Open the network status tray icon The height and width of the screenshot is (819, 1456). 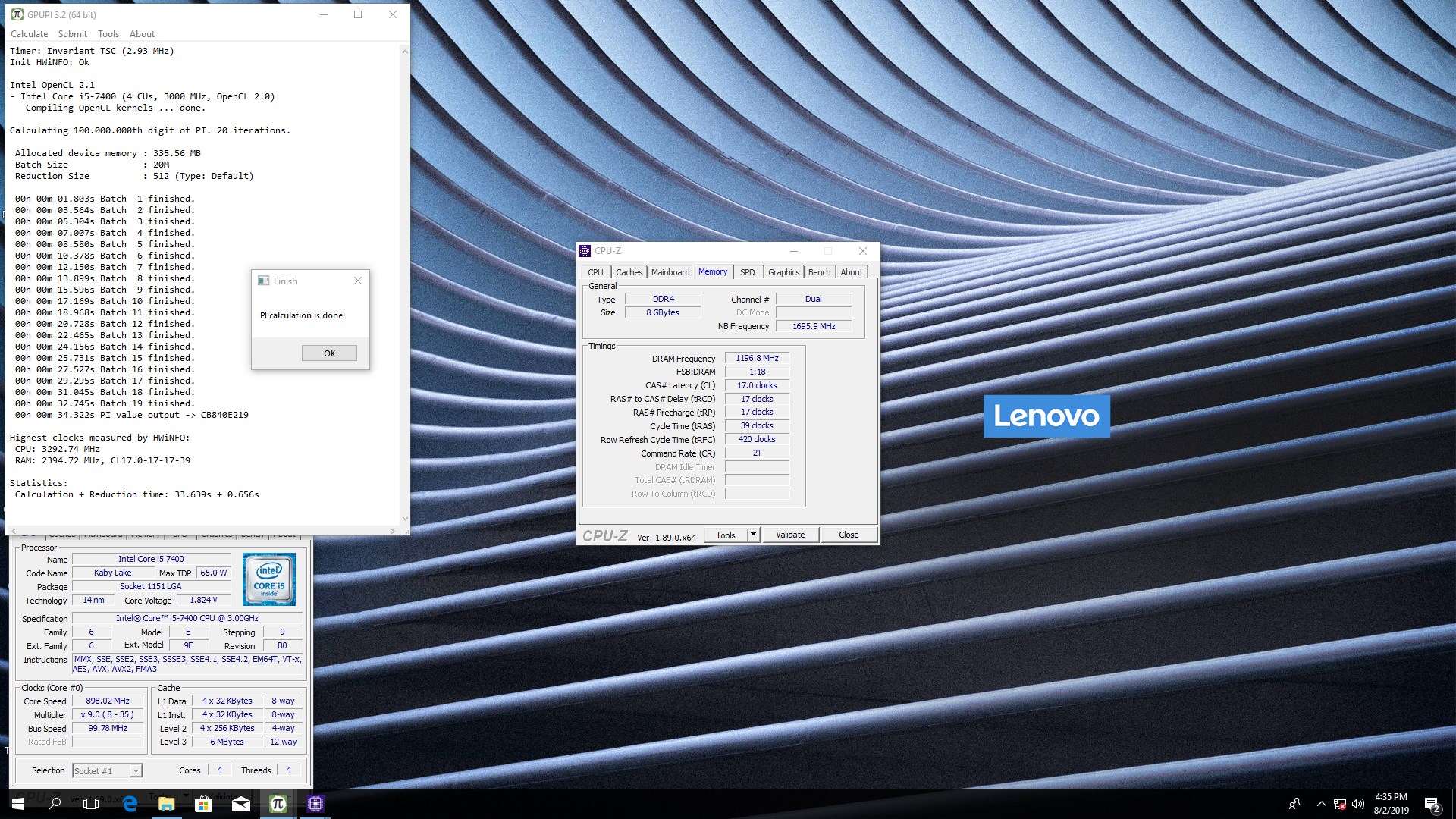(x=1340, y=804)
